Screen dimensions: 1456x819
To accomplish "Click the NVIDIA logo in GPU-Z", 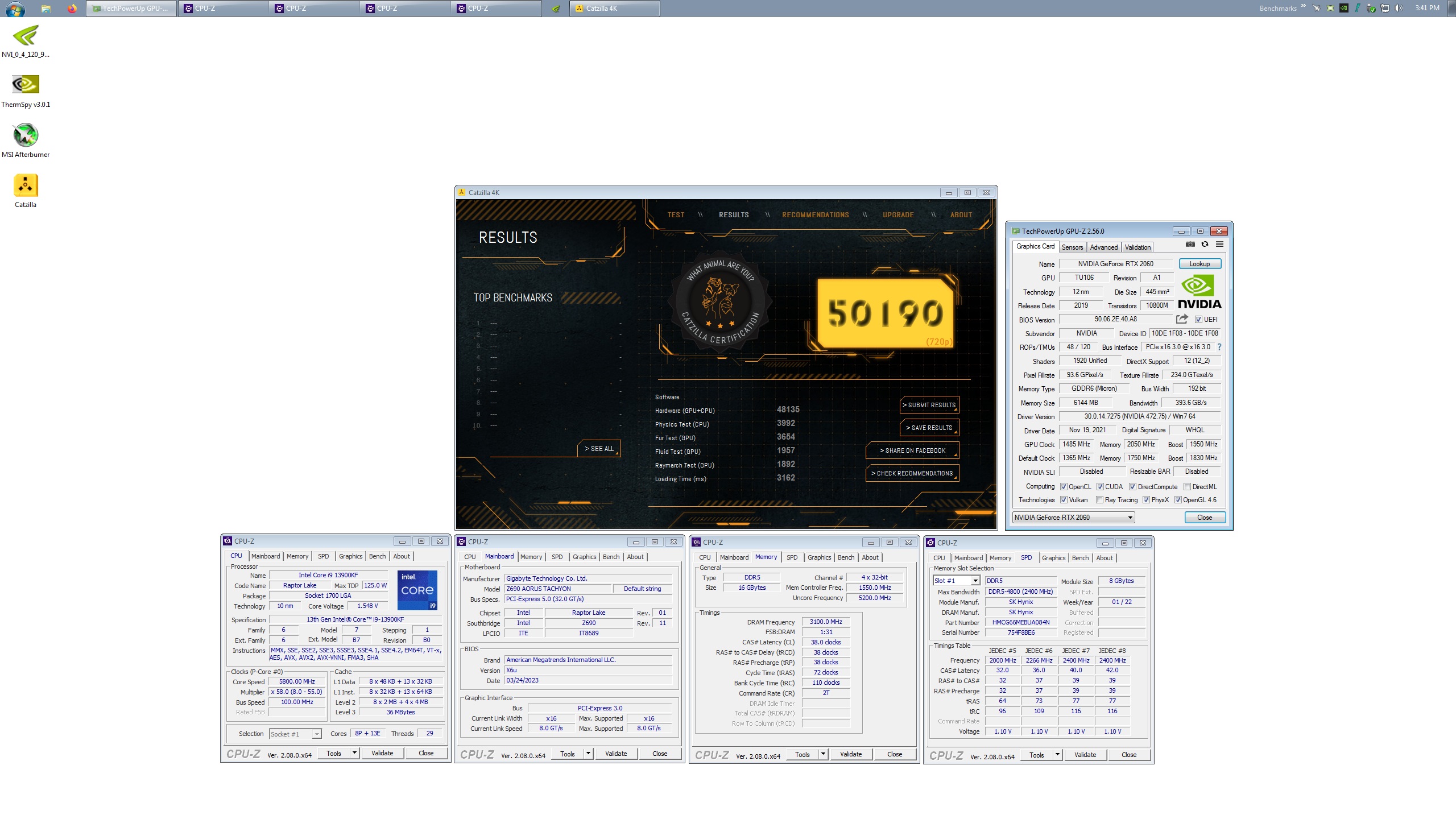I will (1199, 292).
